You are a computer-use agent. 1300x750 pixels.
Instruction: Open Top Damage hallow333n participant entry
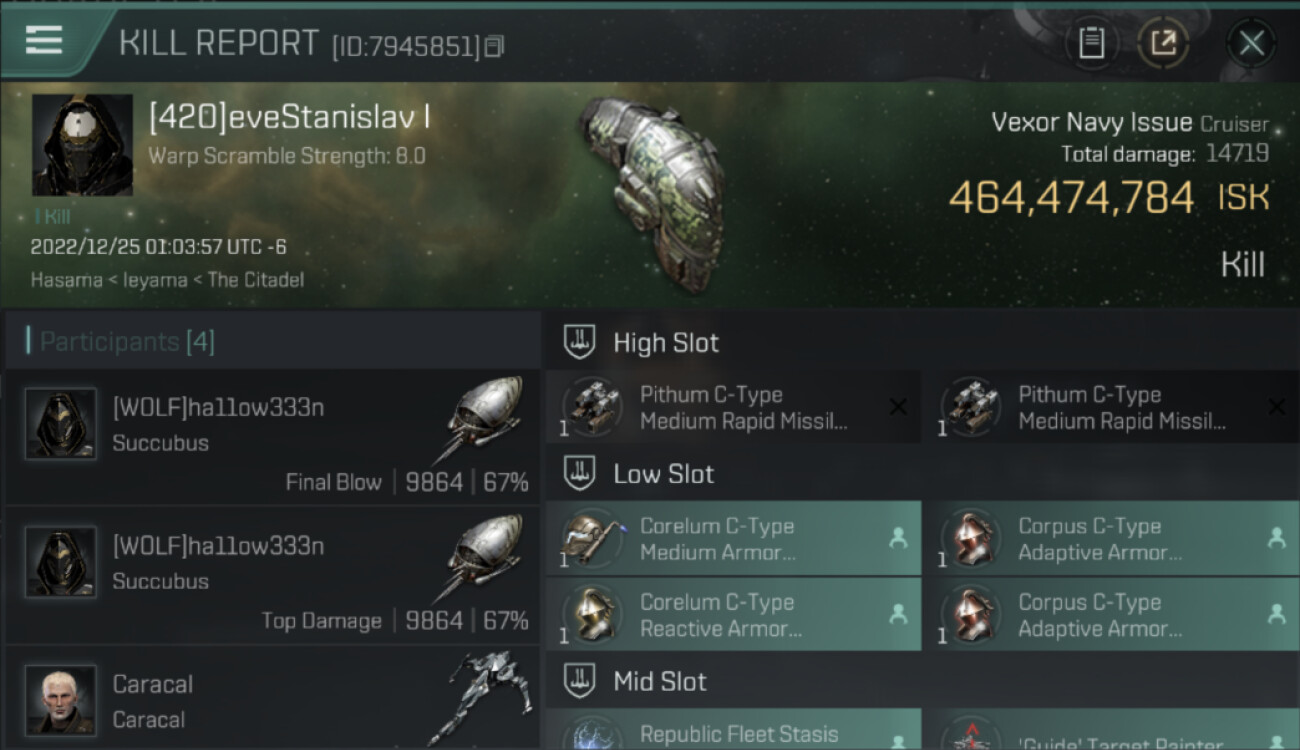pyautogui.click(x=272, y=575)
